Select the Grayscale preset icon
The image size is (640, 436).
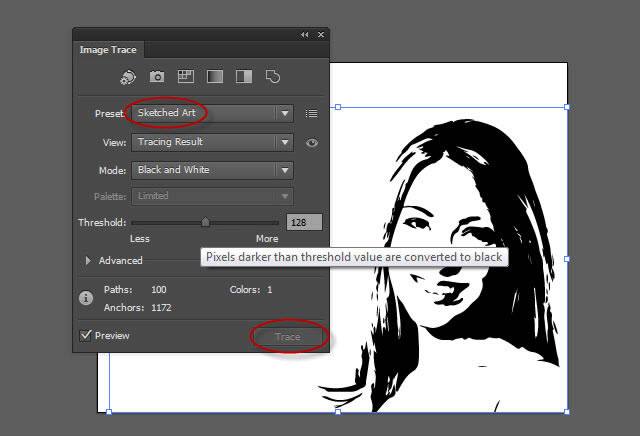[x=215, y=76]
